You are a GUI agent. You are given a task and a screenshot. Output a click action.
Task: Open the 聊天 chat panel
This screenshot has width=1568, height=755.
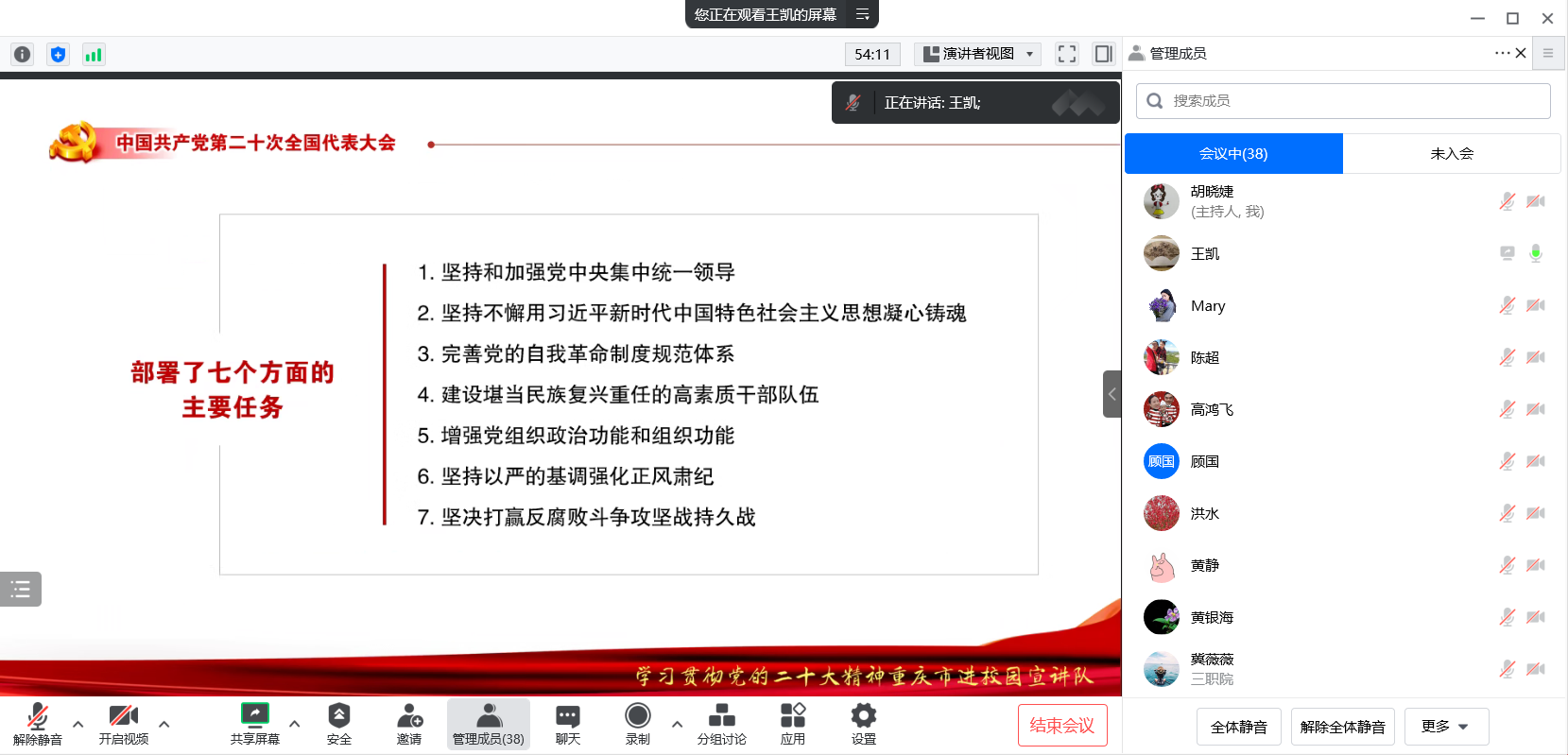567,724
